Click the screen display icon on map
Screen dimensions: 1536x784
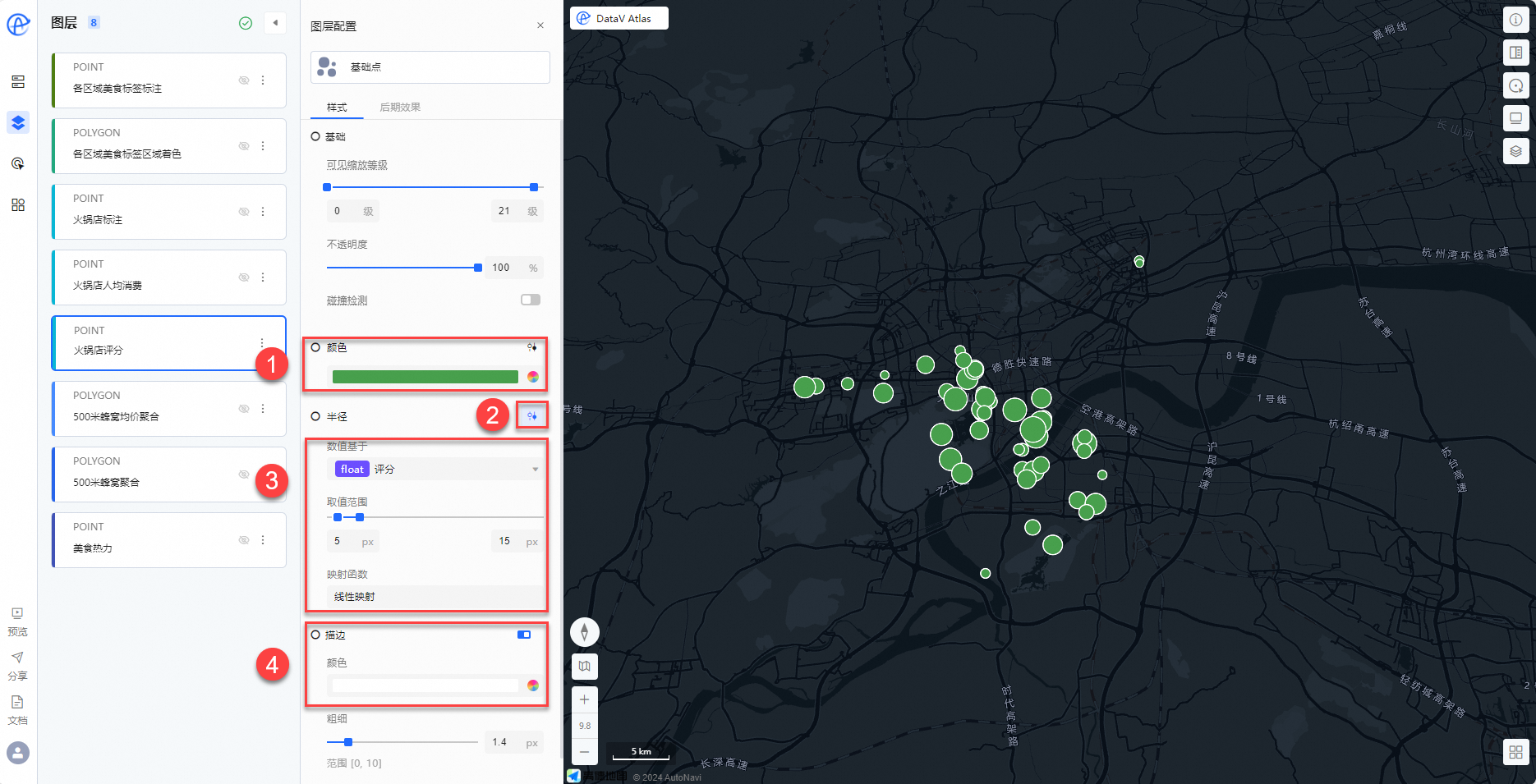click(x=1516, y=118)
